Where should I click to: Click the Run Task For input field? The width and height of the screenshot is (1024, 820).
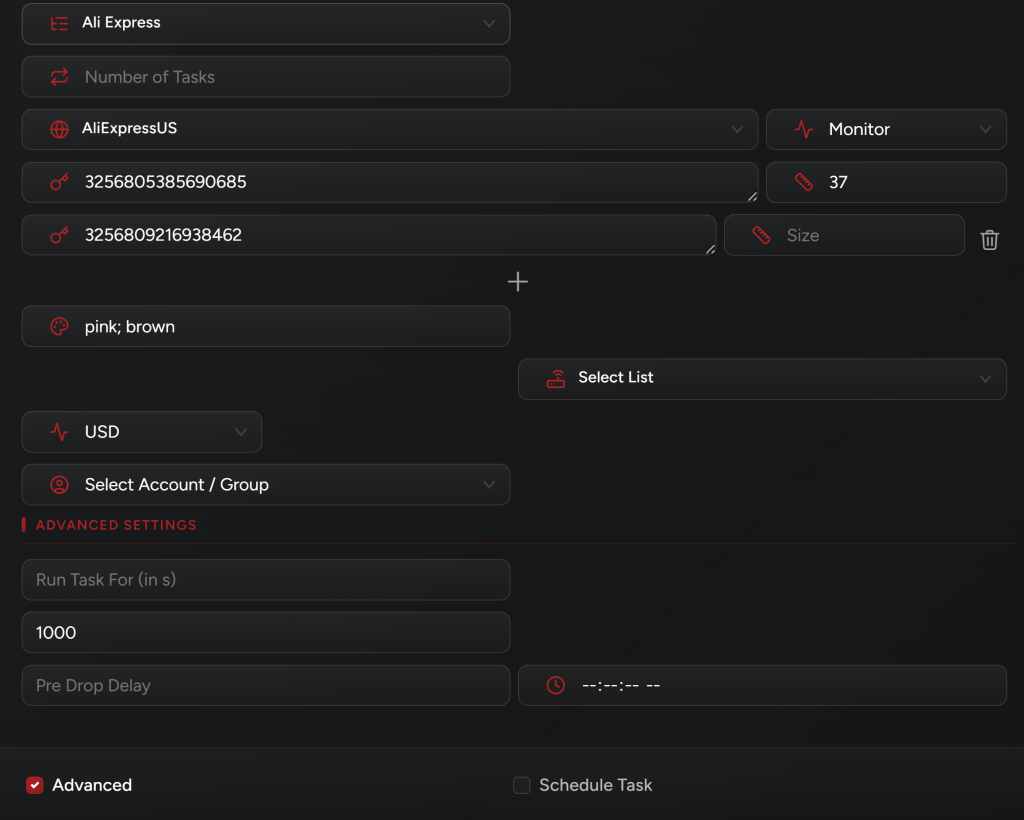point(266,580)
